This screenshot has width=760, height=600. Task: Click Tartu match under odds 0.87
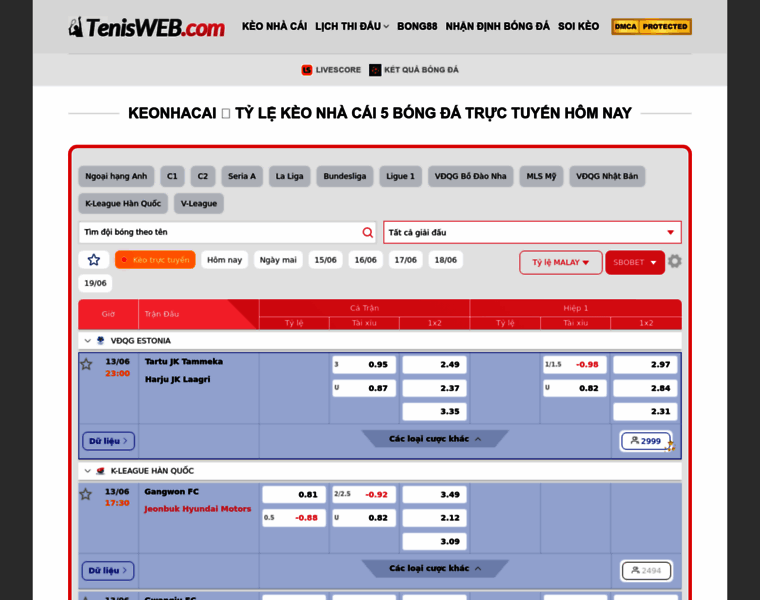(364, 388)
